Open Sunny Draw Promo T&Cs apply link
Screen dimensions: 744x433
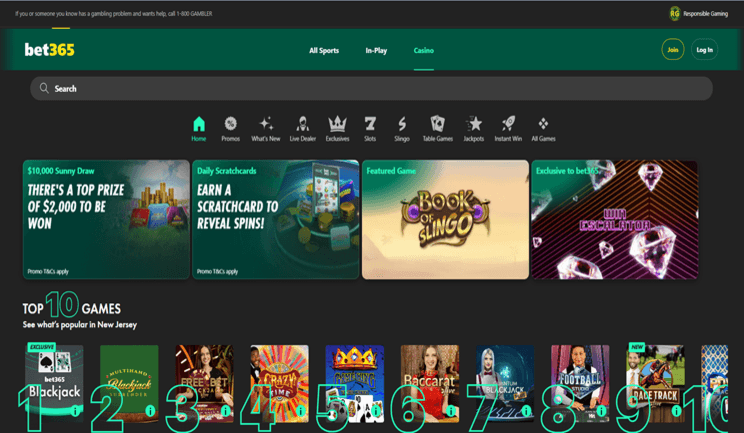tap(48, 271)
